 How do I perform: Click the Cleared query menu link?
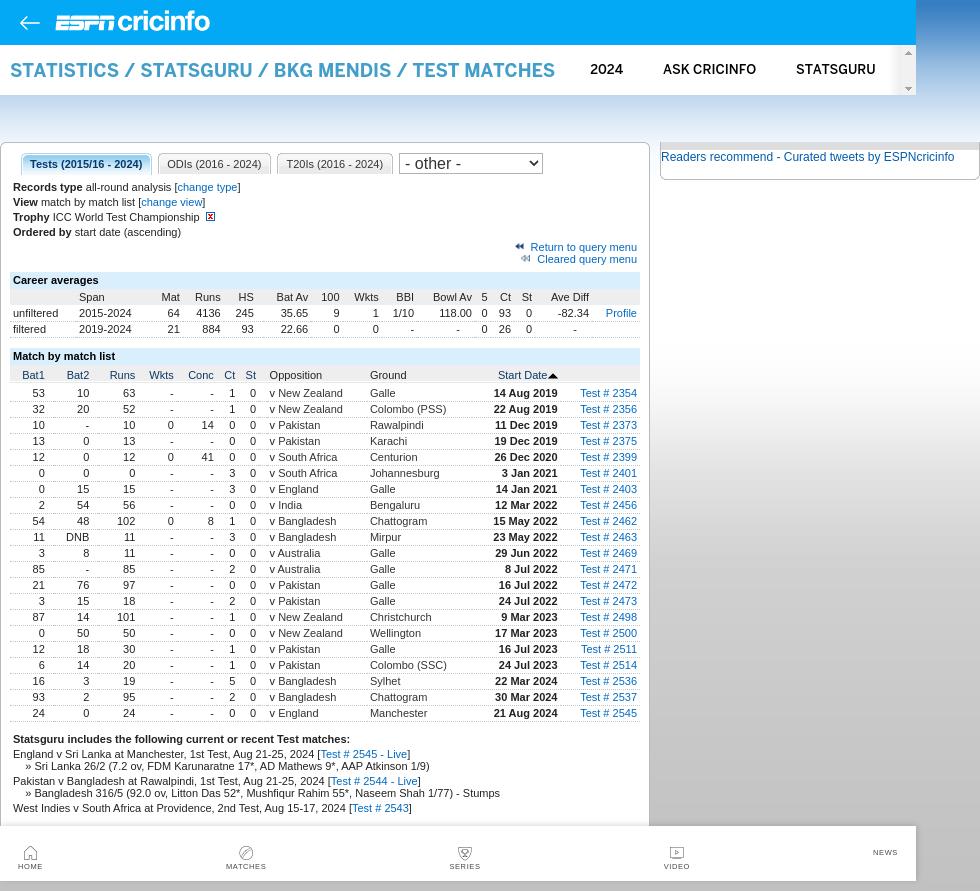click(x=587, y=259)
